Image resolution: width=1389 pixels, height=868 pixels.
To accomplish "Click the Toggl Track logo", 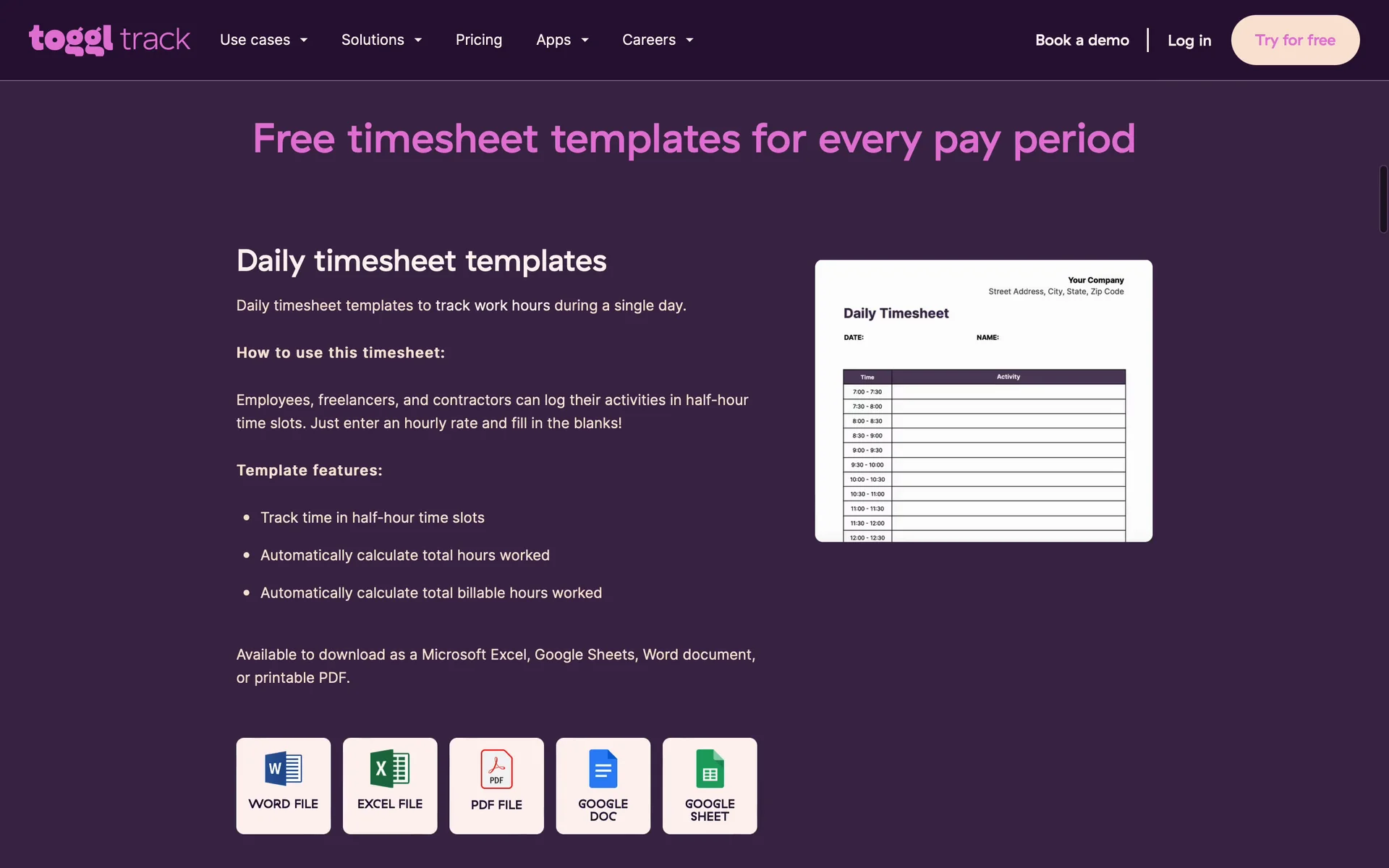I will pyautogui.click(x=109, y=40).
